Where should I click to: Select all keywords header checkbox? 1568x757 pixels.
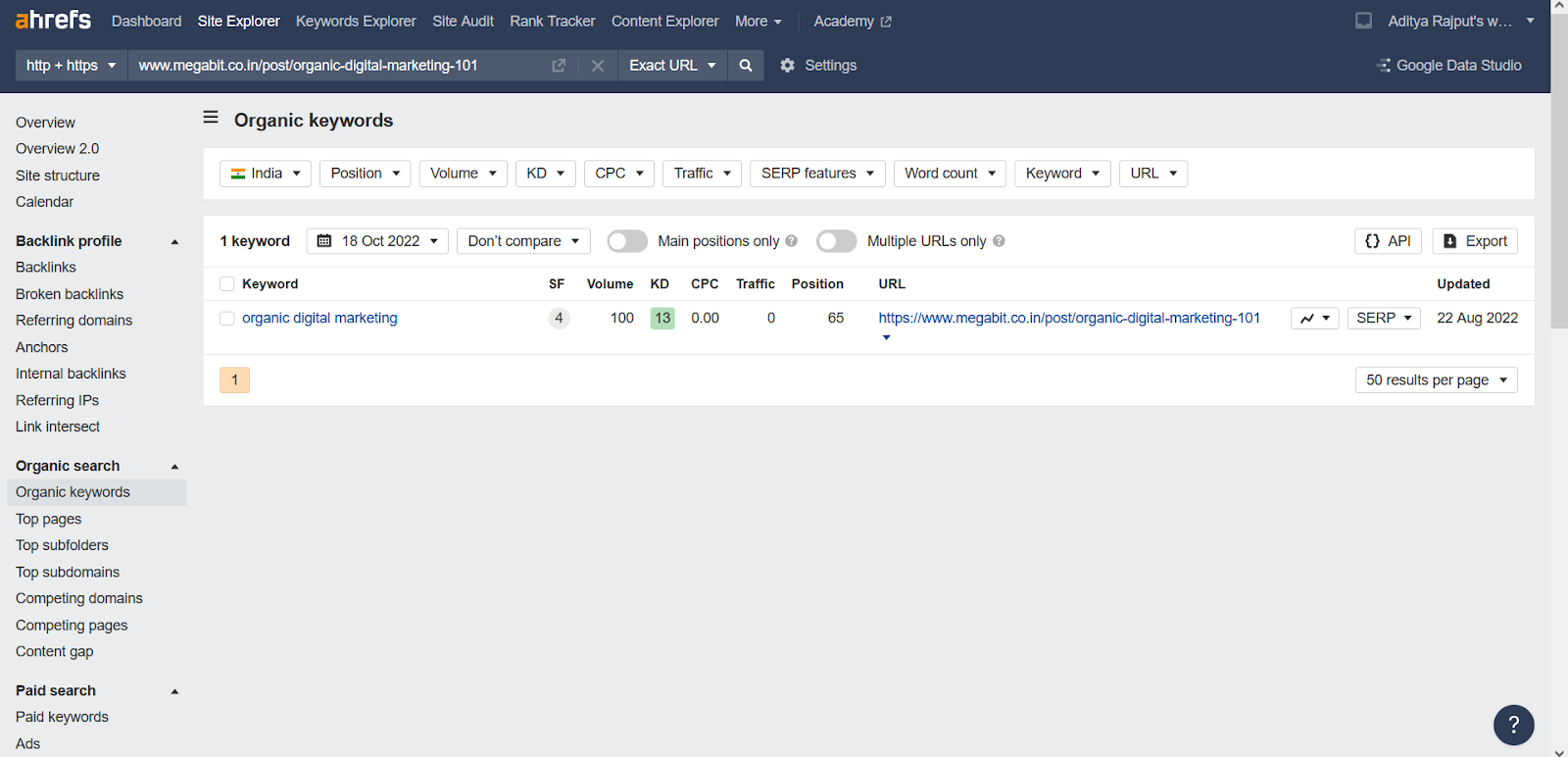click(x=227, y=284)
